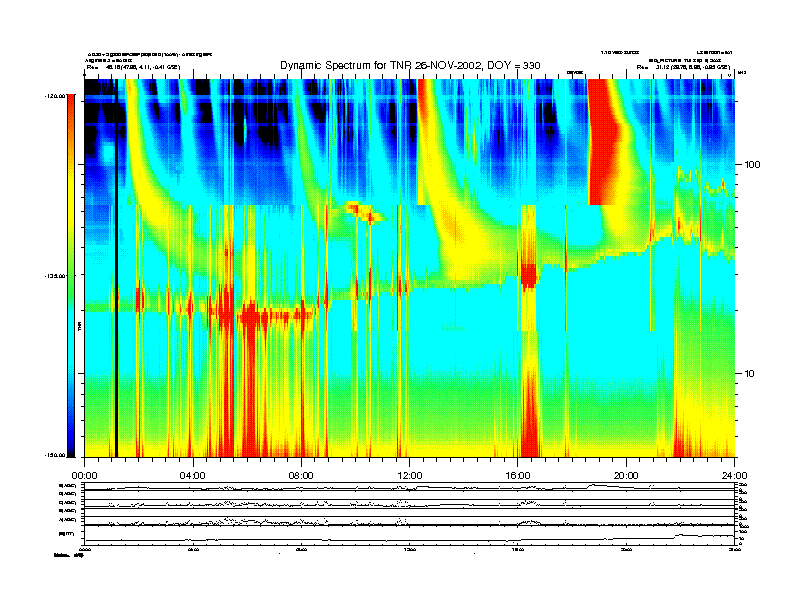The image size is (792, 612).
Task: Click the plot title 'Dynamic Spectrum for TNR 26-NOV-2002'
Action: click(x=410, y=65)
